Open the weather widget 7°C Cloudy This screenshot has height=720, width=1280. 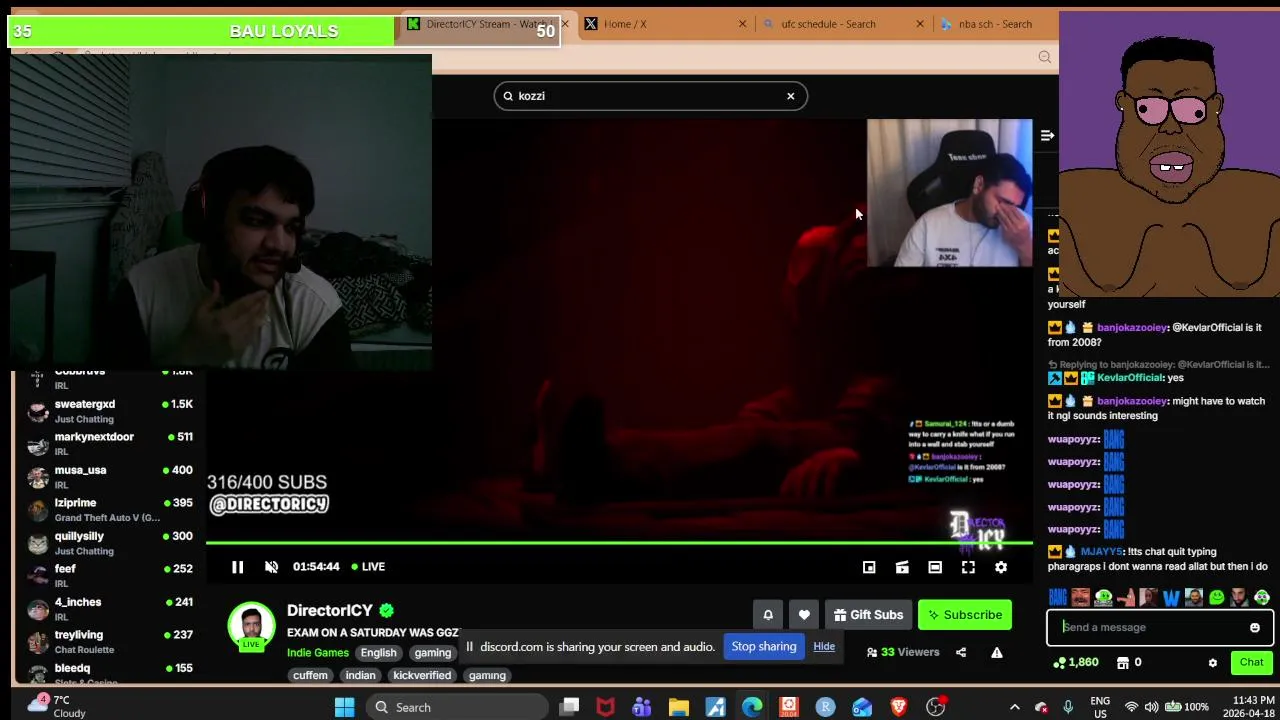click(x=58, y=706)
